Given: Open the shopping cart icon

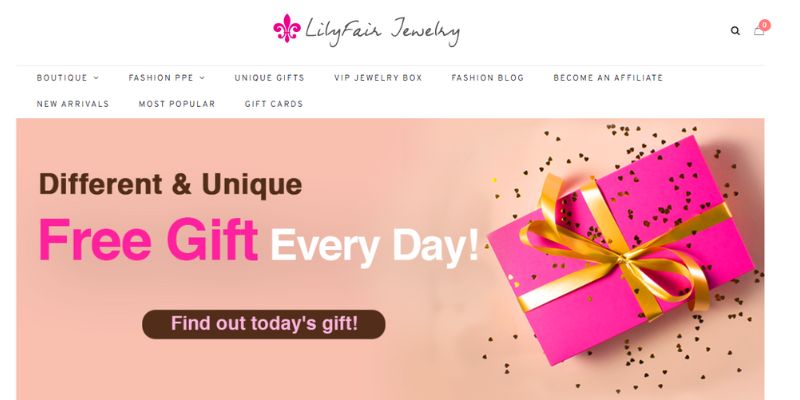Looking at the screenshot, I should [759, 32].
